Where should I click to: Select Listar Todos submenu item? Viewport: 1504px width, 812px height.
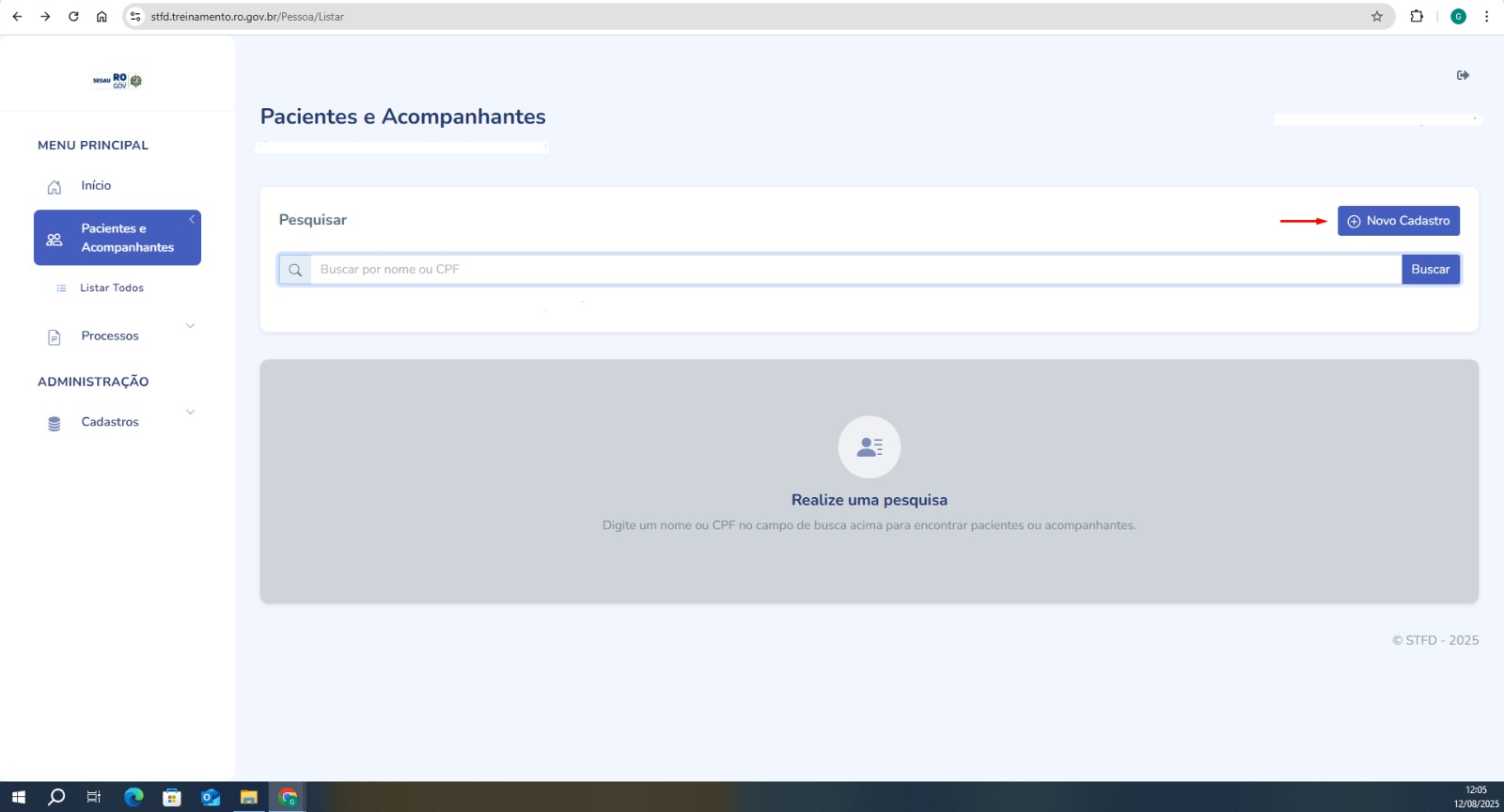tap(111, 288)
